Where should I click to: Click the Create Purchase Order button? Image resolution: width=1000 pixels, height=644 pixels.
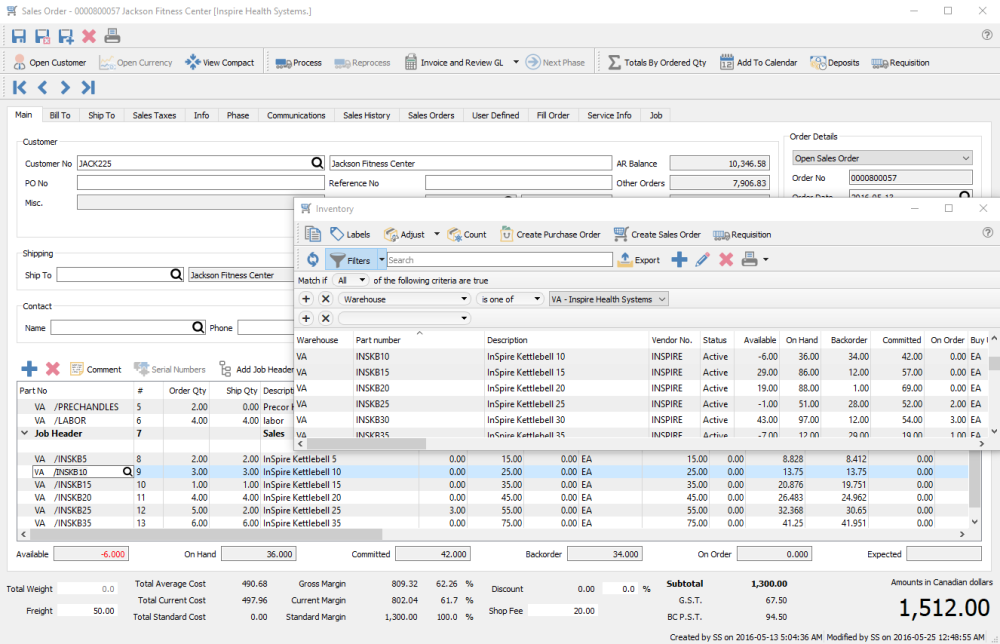pos(551,234)
